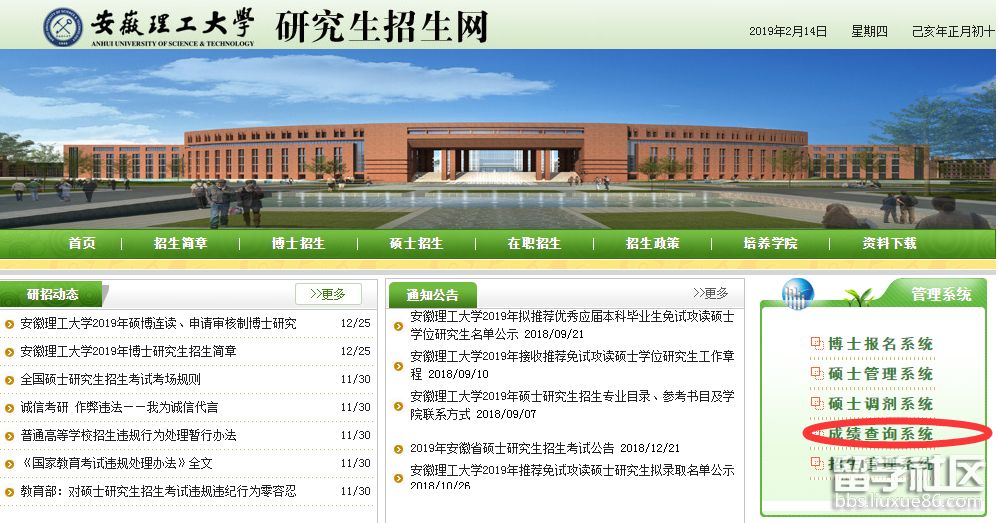Open 全国硕士研究生招生考试考场规则 article
This screenshot has height=523, width=998.
[110, 380]
